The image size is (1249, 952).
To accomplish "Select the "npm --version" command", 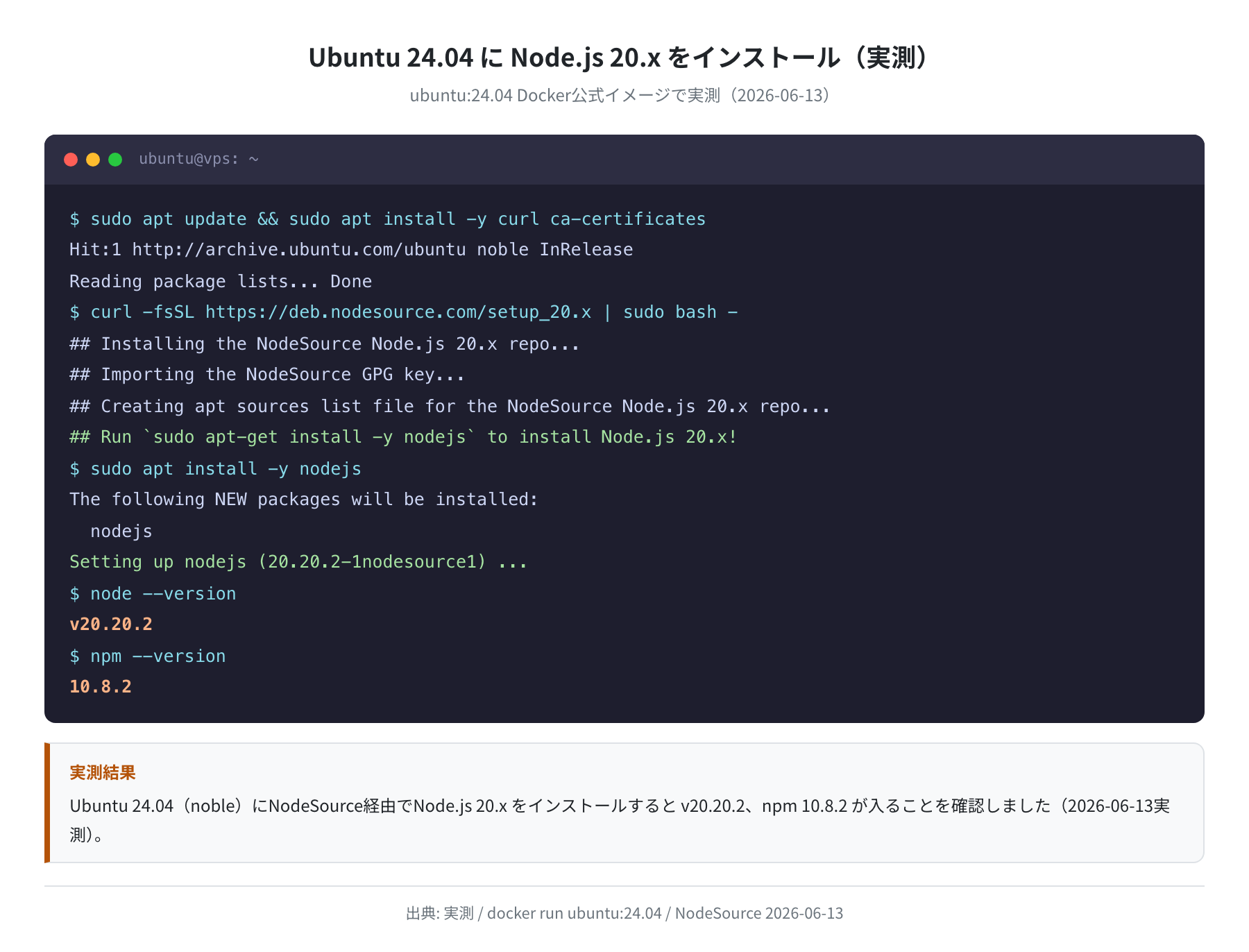I will click(x=148, y=656).
